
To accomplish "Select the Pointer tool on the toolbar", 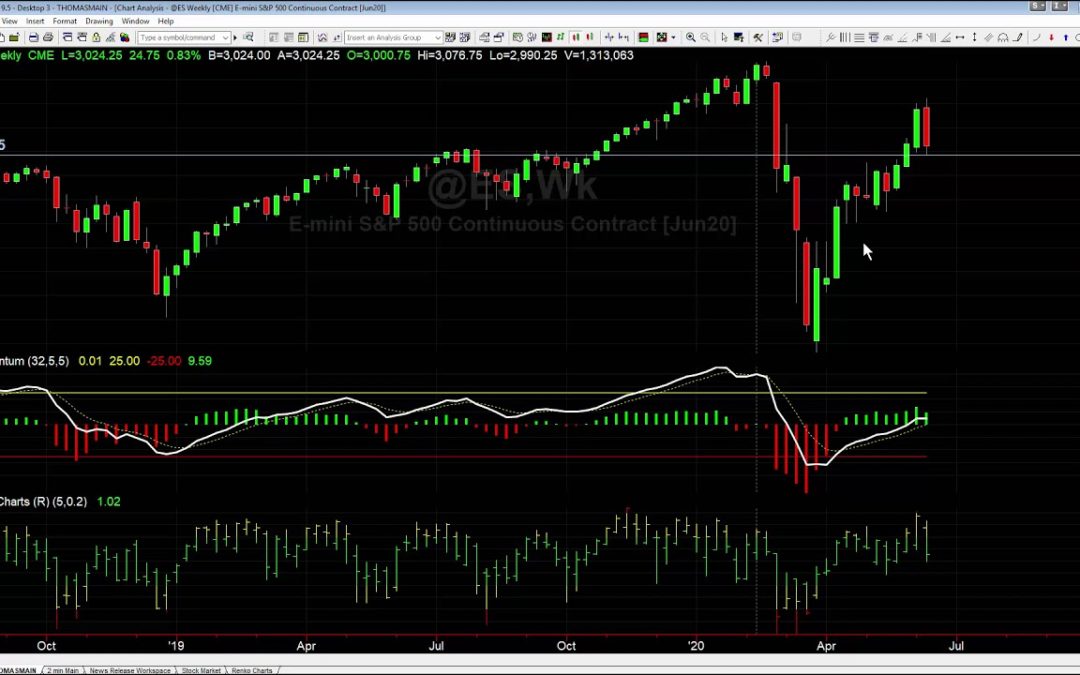I will 725,36.
